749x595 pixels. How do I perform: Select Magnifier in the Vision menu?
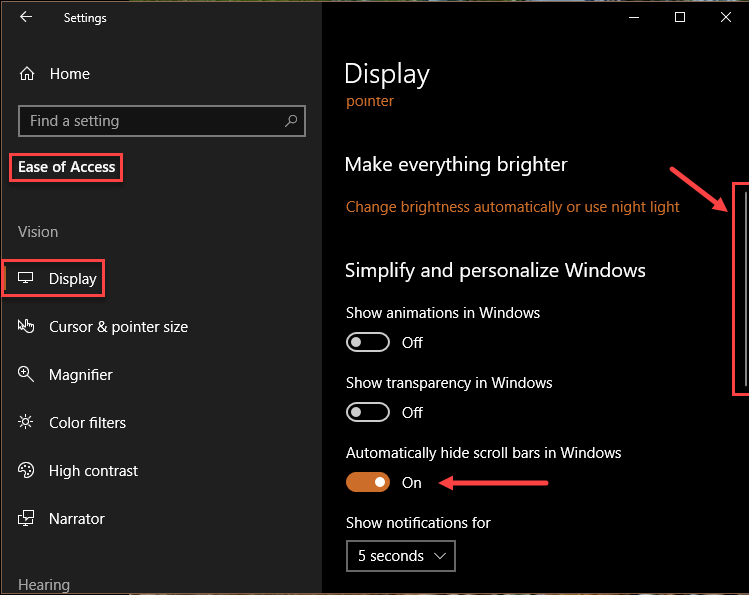[x=81, y=375]
